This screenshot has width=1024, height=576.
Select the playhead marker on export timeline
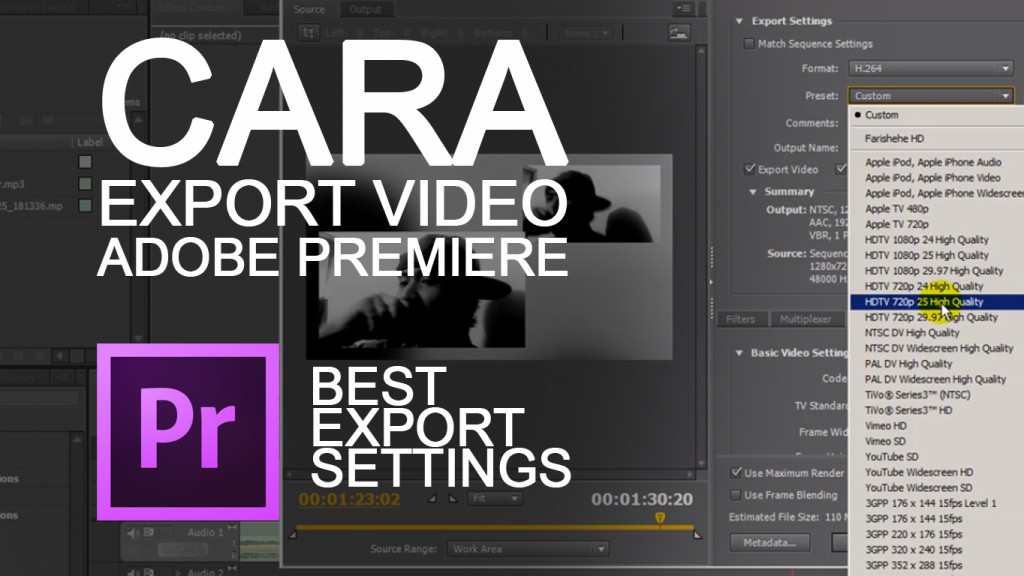[660, 518]
